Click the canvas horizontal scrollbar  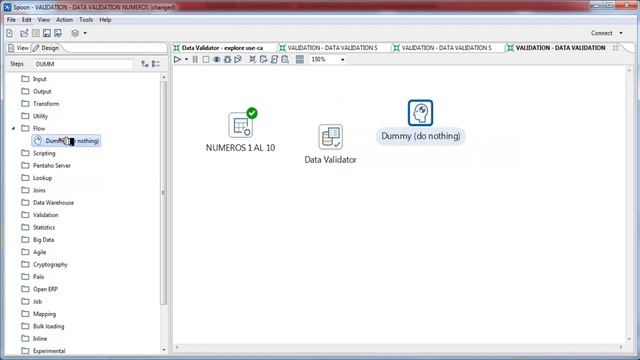(399, 347)
